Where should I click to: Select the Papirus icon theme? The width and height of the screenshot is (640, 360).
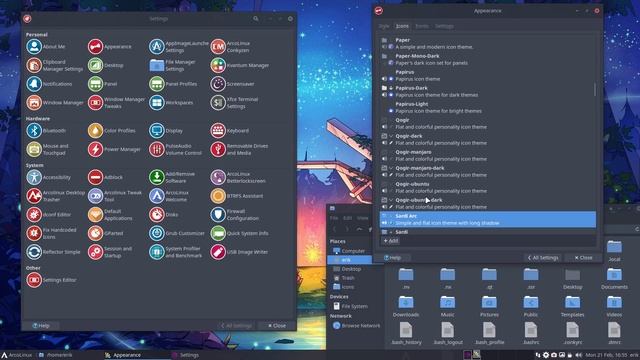pyautogui.click(x=488, y=76)
